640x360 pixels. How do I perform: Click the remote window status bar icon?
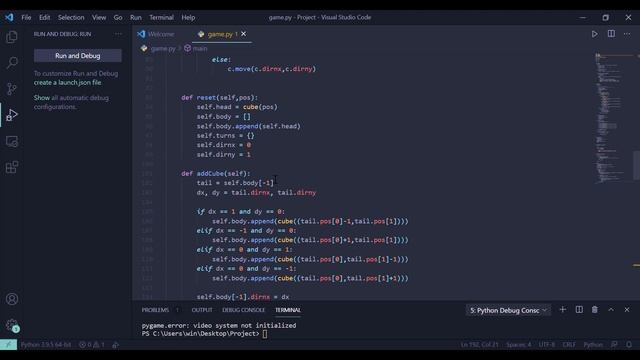pos(9,345)
